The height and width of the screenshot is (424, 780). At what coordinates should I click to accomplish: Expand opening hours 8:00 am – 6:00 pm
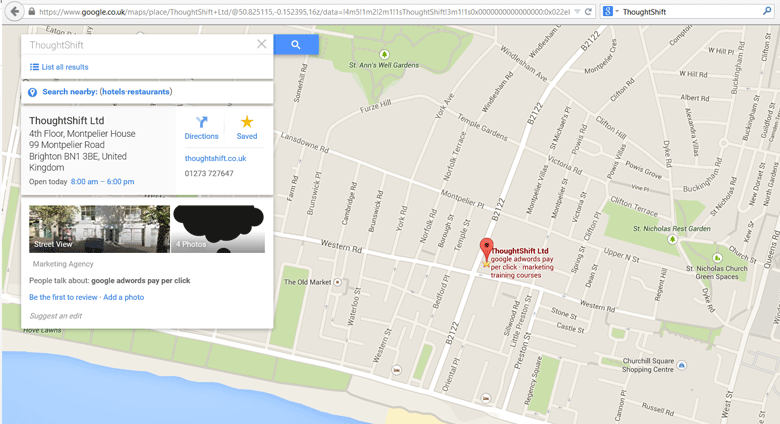pos(102,182)
